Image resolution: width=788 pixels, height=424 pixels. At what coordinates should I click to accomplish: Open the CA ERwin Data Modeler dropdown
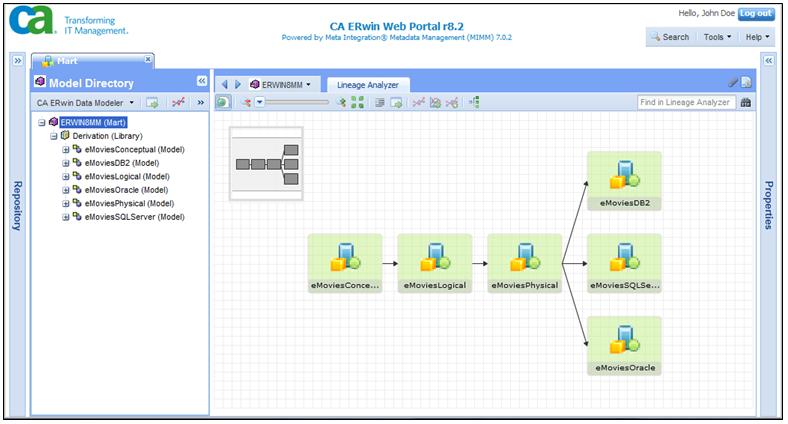[x=85, y=102]
